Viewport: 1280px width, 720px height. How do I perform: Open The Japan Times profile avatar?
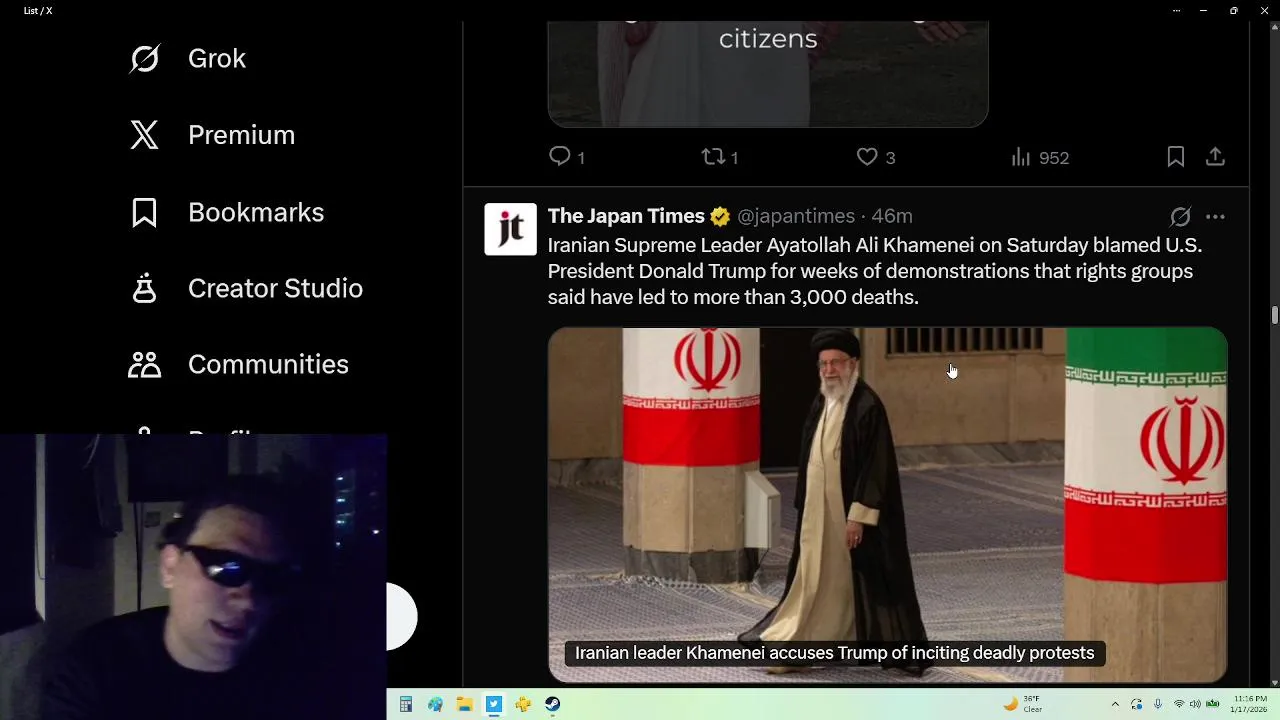tap(510, 229)
